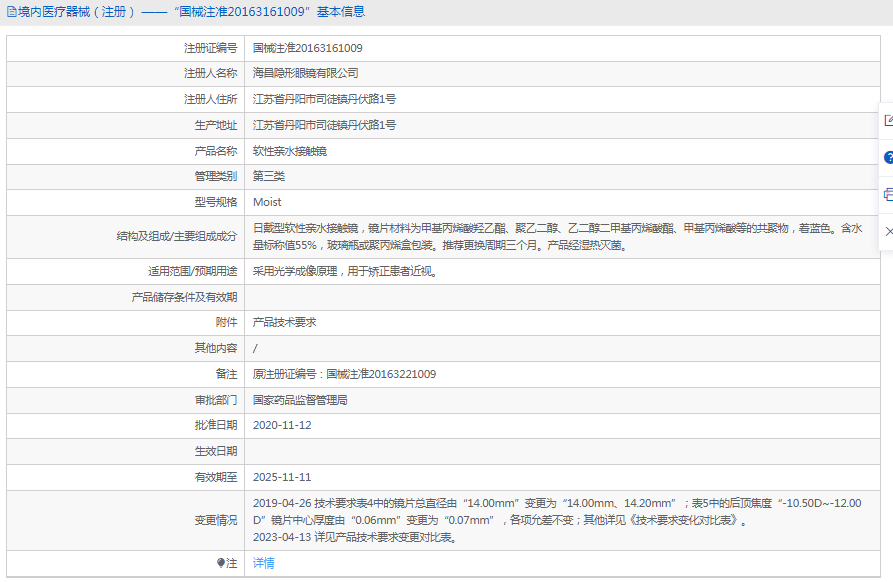Click the printer icon on right sidebar
893x582 pixels.
pyautogui.click(x=888, y=194)
